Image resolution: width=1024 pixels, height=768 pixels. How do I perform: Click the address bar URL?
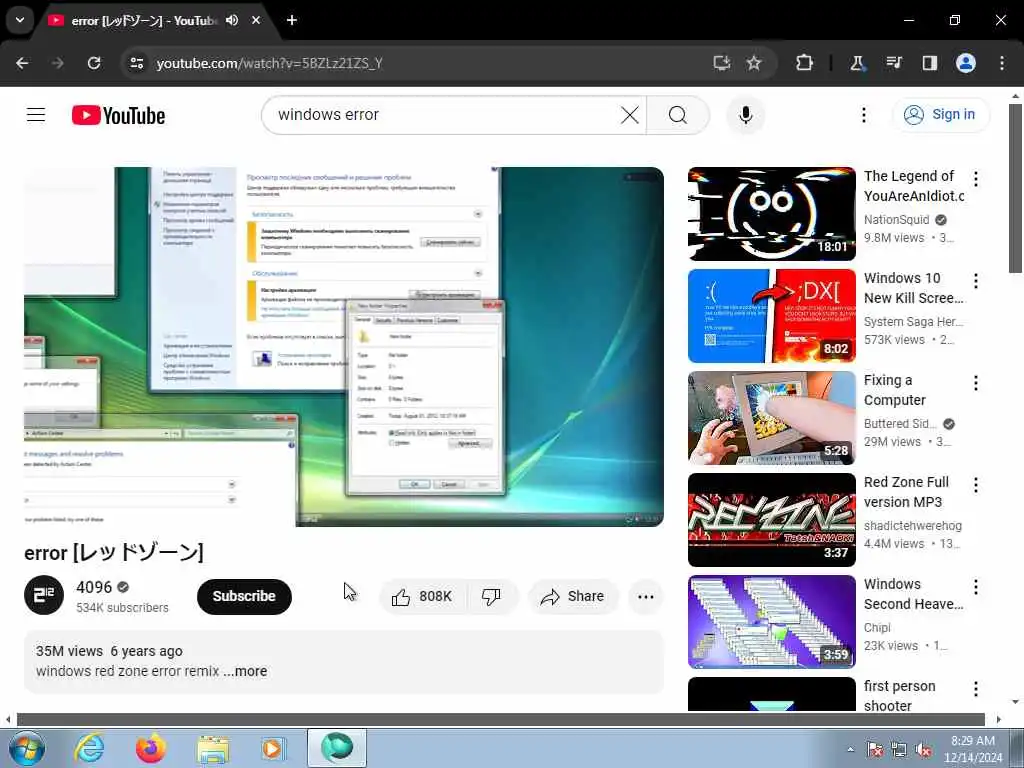point(270,63)
